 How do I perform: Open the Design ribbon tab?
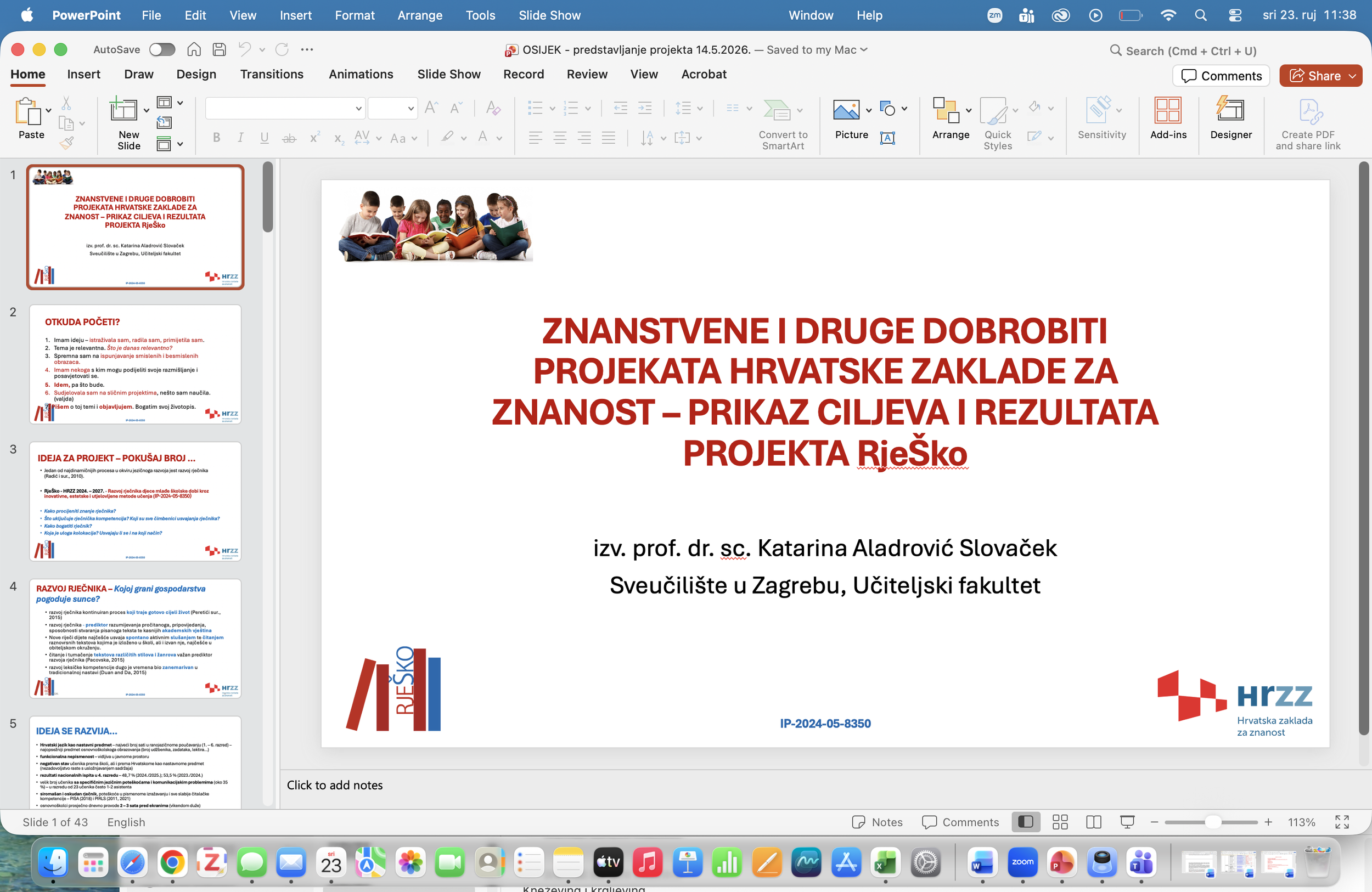pyautogui.click(x=196, y=75)
